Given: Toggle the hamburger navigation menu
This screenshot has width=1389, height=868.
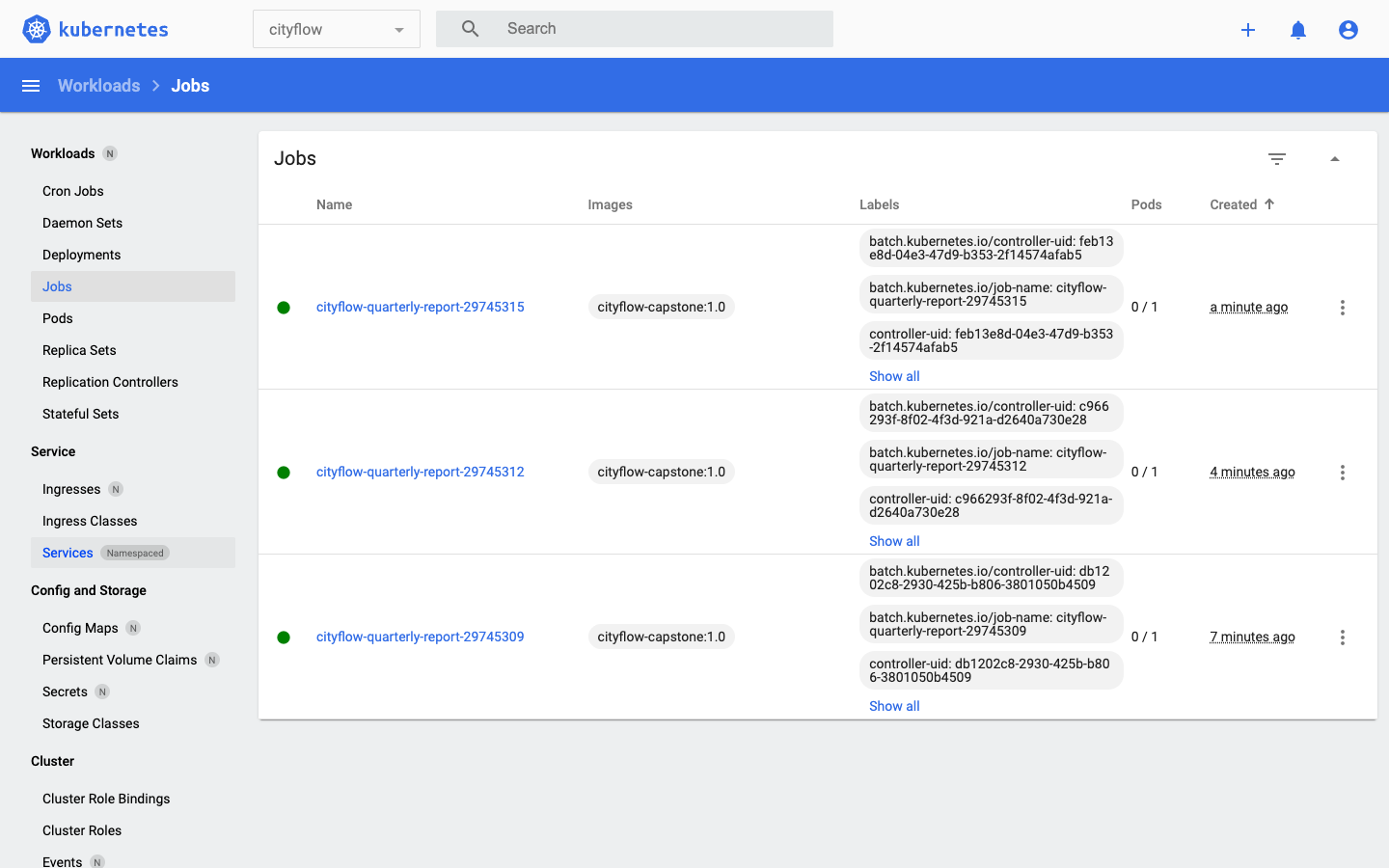Looking at the screenshot, I should pyautogui.click(x=31, y=86).
